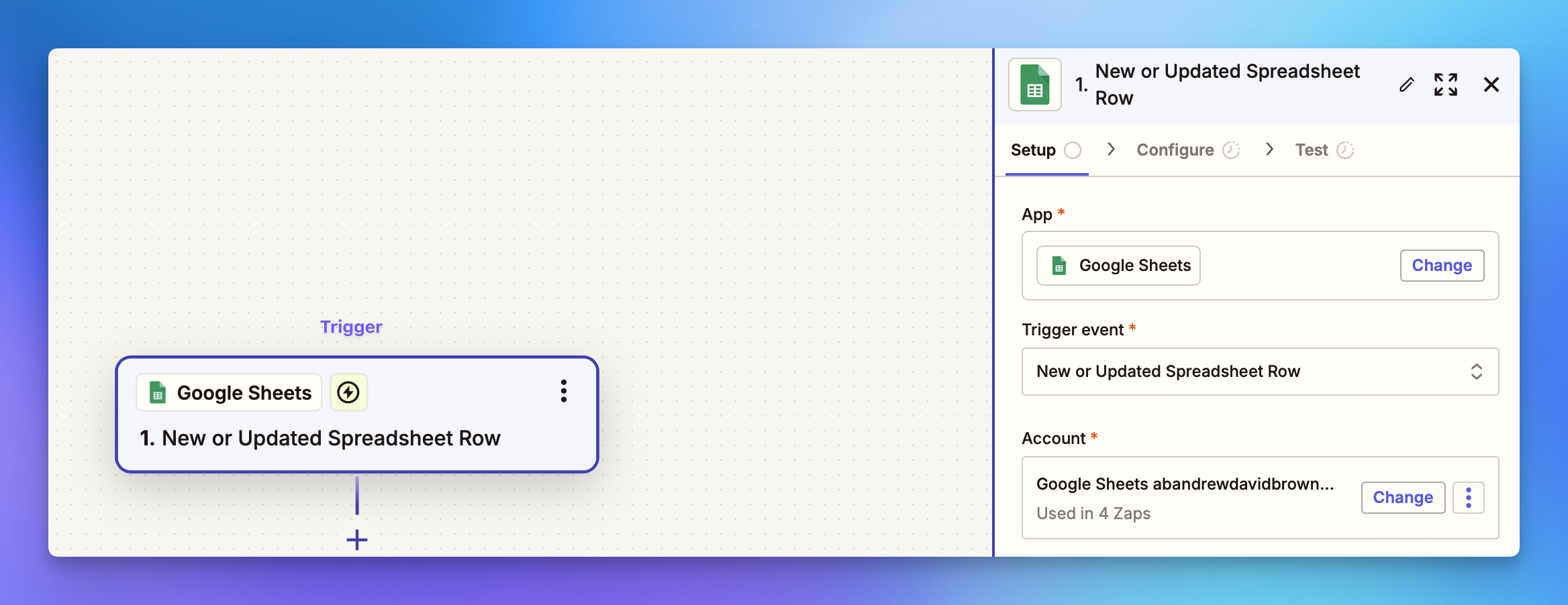1568x605 pixels.
Task: Open the three-dot menu on the trigger card
Action: [x=564, y=391]
